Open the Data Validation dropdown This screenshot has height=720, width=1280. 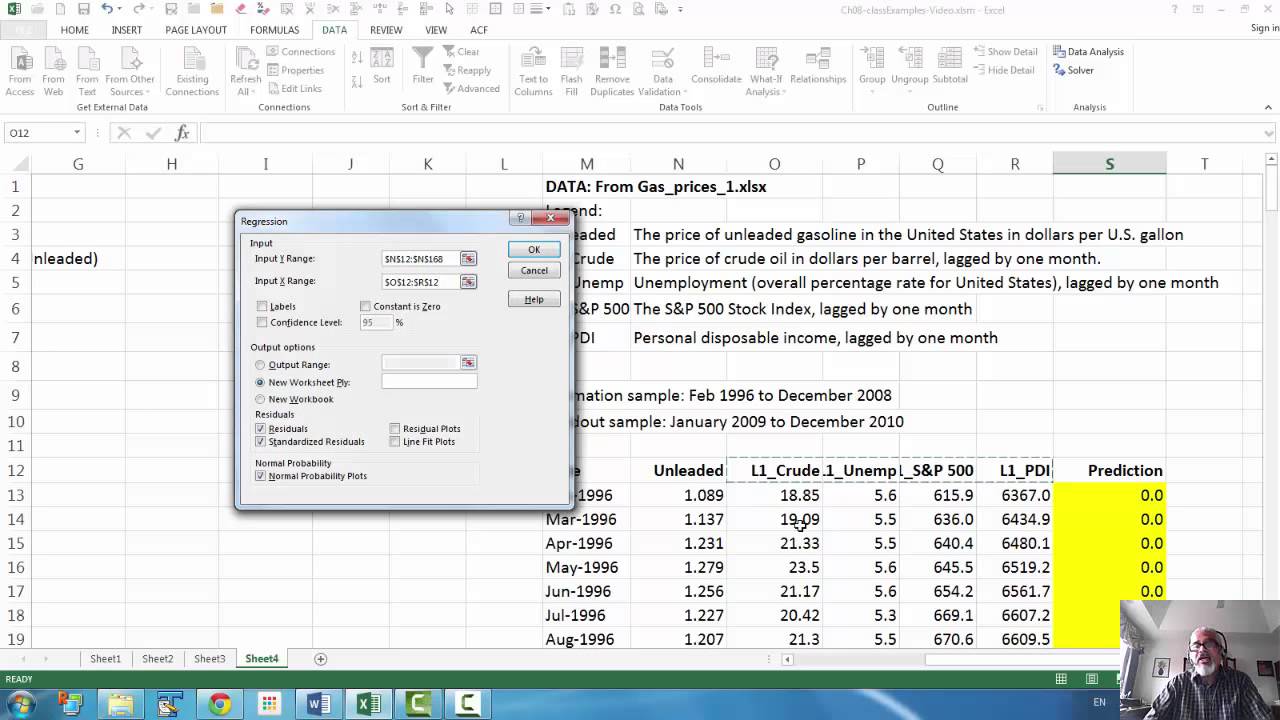tap(685, 92)
